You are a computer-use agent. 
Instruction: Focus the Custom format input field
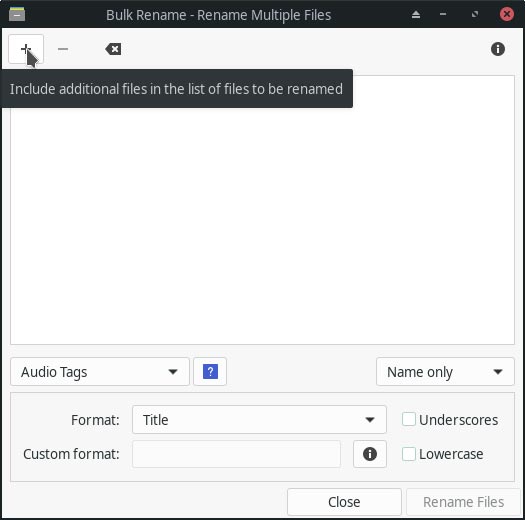(236, 454)
